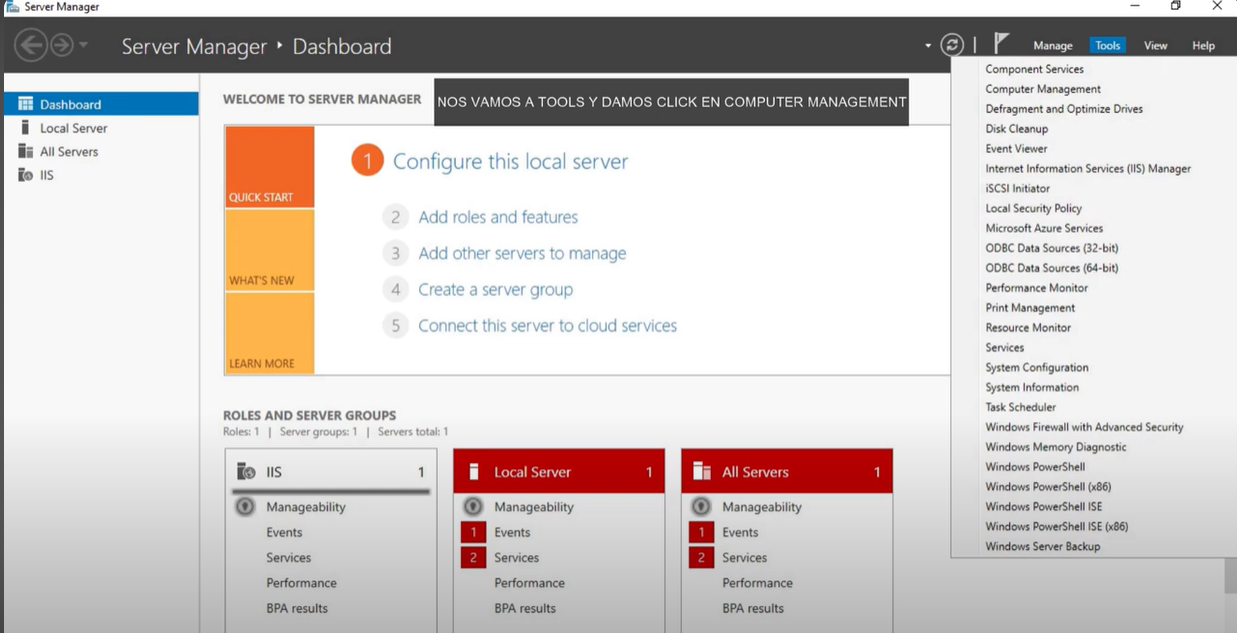The height and width of the screenshot is (633, 1237).
Task: Click the Local Server tile header
Action: pyautogui.click(x=559, y=471)
